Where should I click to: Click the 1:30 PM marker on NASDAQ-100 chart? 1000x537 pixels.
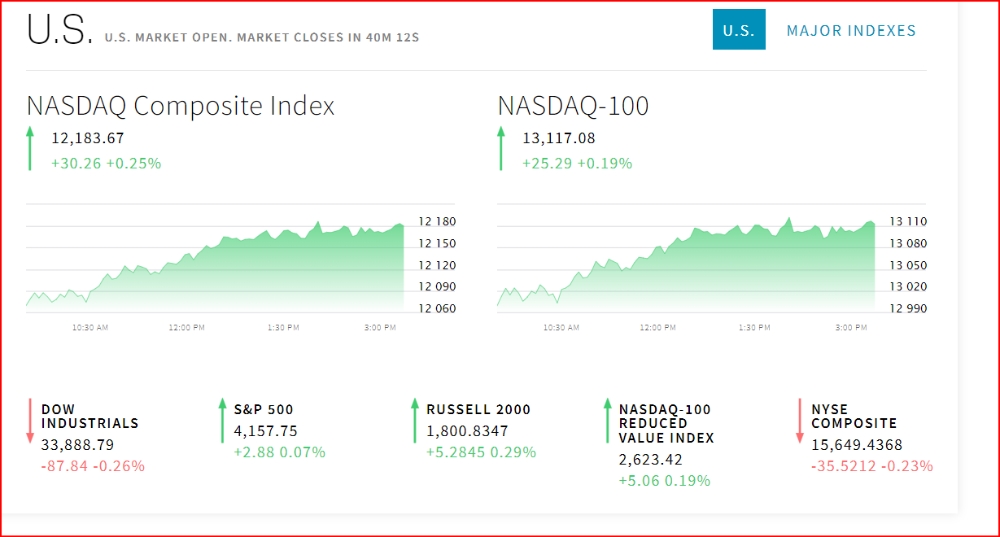(x=754, y=327)
